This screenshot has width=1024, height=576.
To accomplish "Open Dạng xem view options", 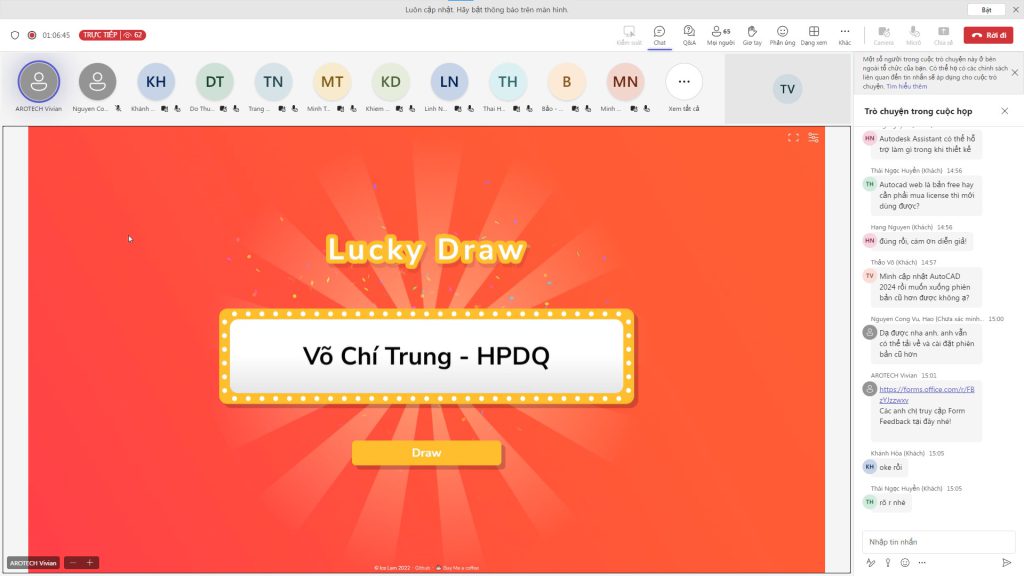I will pos(814,35).
